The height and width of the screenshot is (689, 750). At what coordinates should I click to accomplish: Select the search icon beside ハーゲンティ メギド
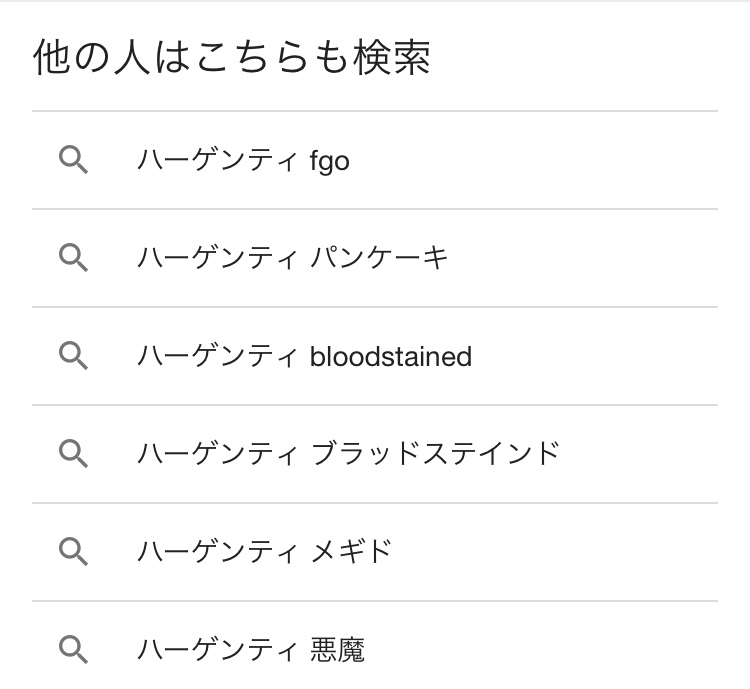point(74,551)
